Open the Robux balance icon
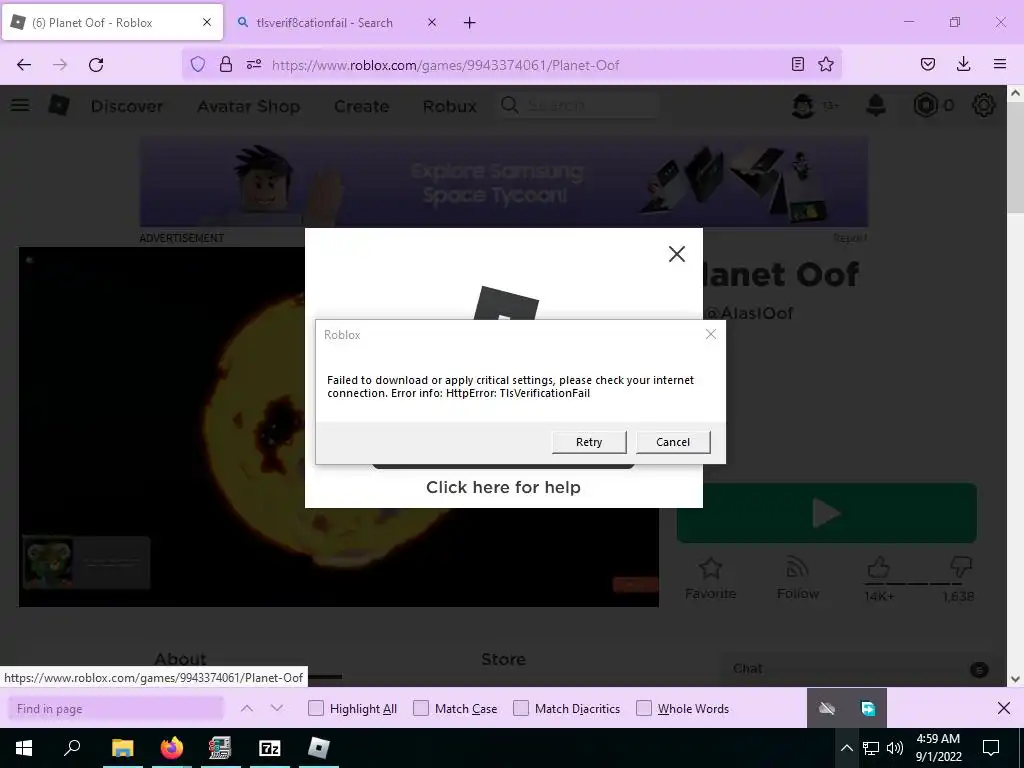 pos(925,105)
